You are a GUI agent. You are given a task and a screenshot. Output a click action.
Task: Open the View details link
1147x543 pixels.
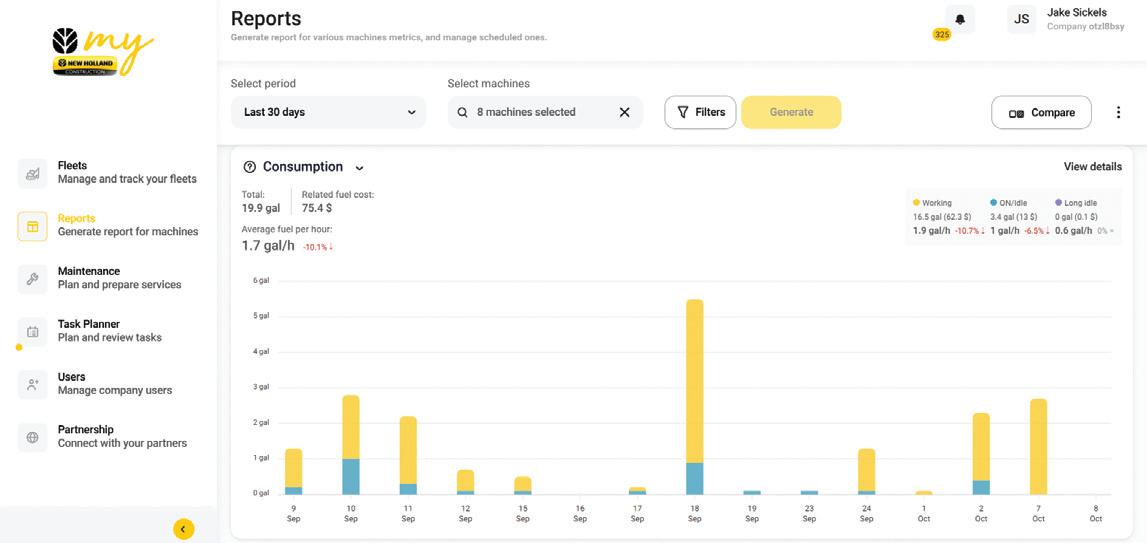(1092, 167)
